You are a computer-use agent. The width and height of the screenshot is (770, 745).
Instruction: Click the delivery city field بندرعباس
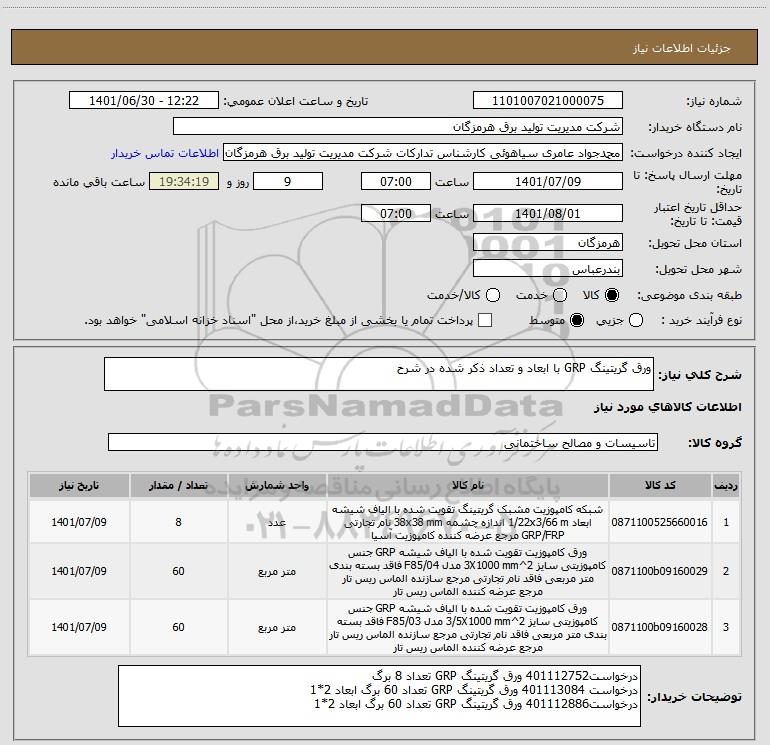coord(548,269)
